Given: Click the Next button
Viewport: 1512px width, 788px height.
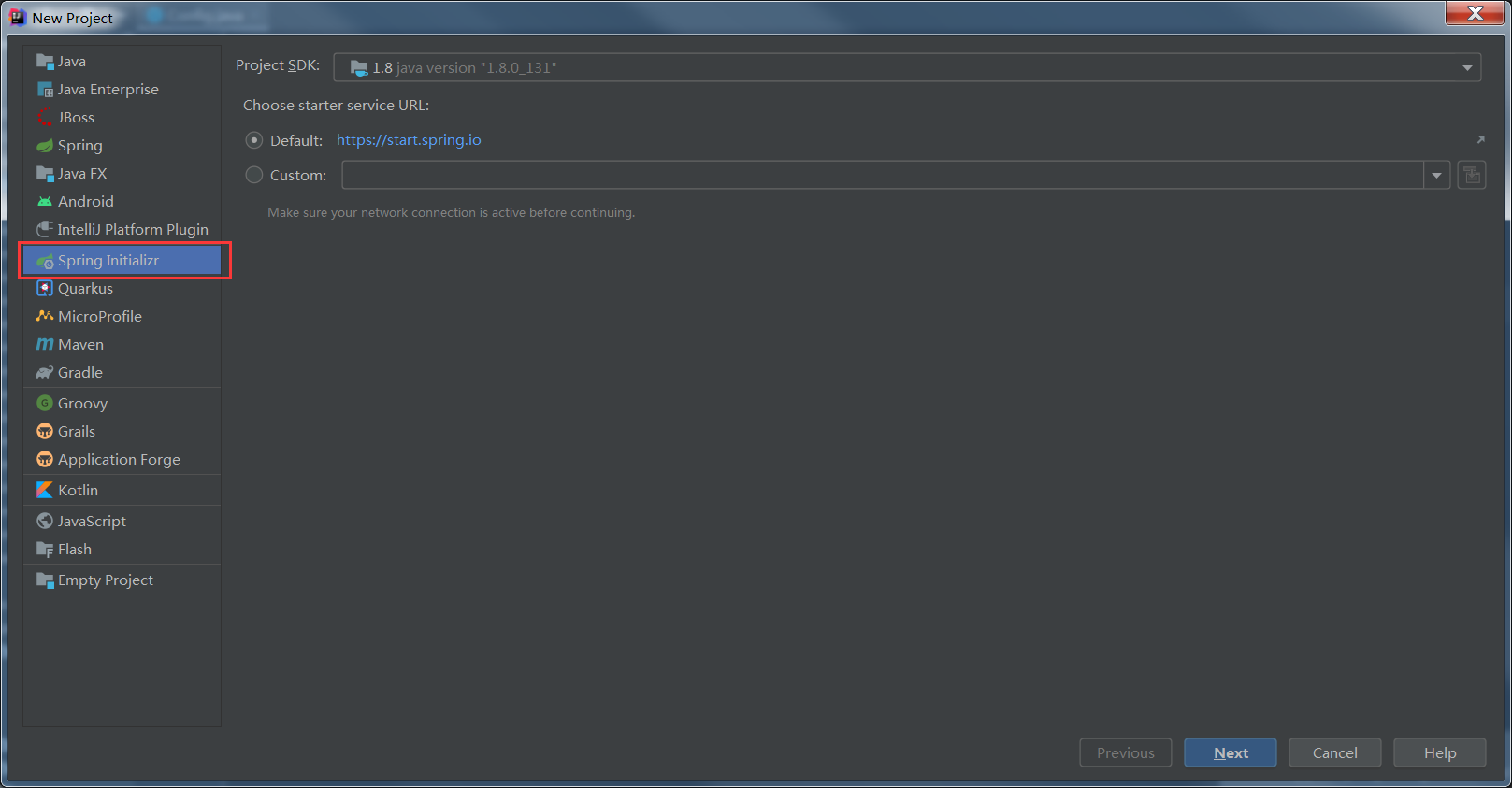Looking at the screenshot, I should point(1231,752).
